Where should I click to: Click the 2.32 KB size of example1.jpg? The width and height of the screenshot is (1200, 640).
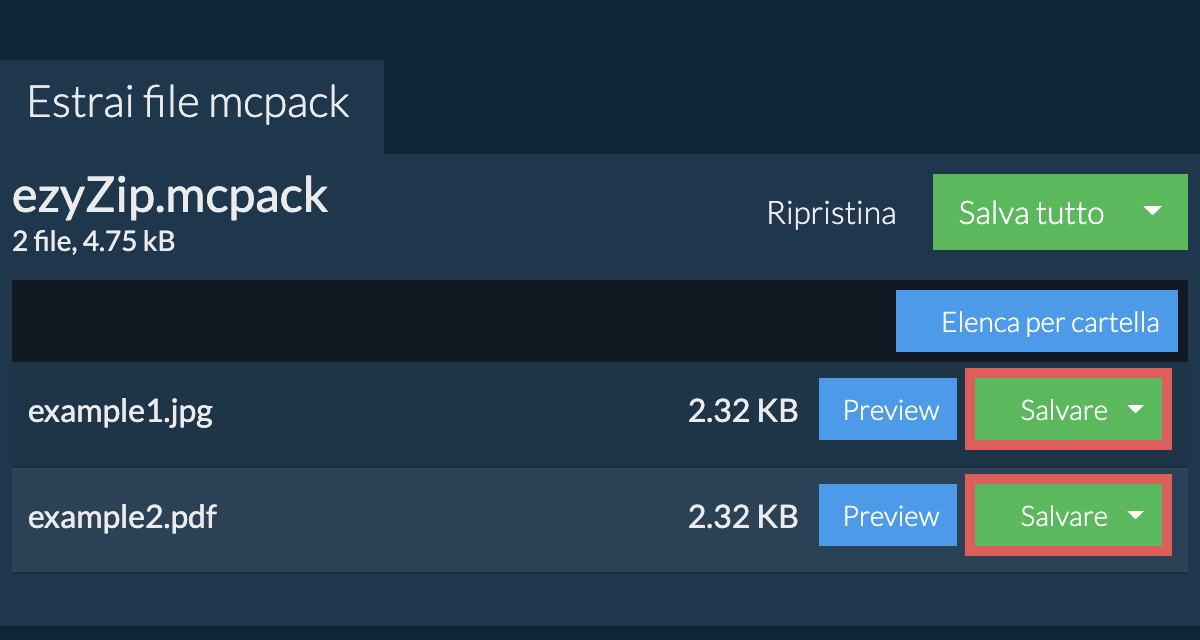[x=743, y=411]
